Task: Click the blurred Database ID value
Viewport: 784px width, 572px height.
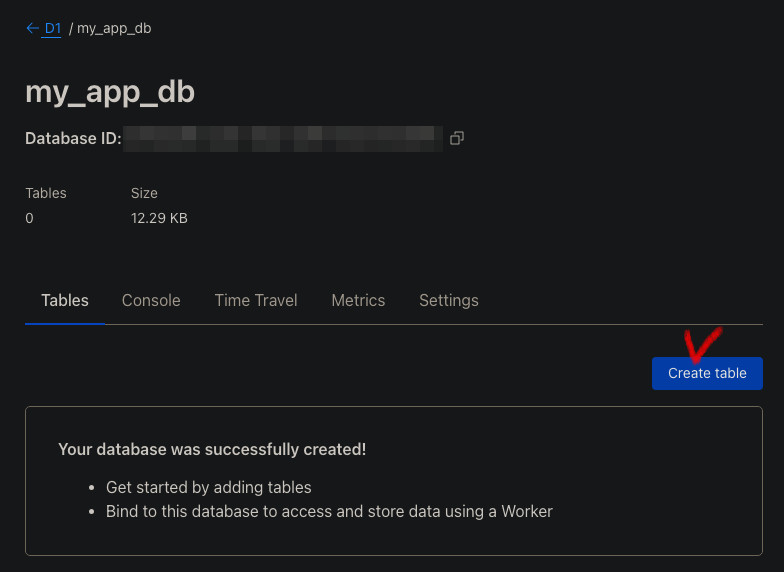Action: click(x=283, y=138)
